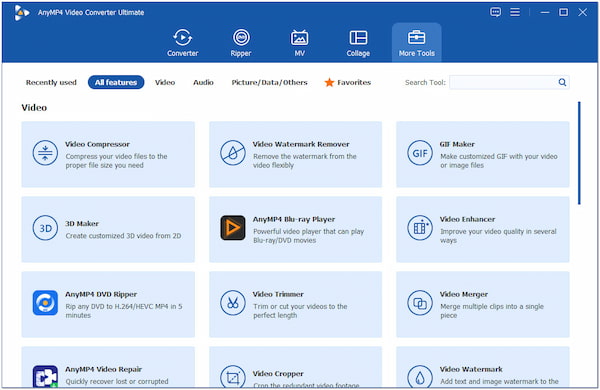The width and height of the screenshot is (600, 390).
Task: Click the "Video" section heading
Action: [x=34, y=108]
